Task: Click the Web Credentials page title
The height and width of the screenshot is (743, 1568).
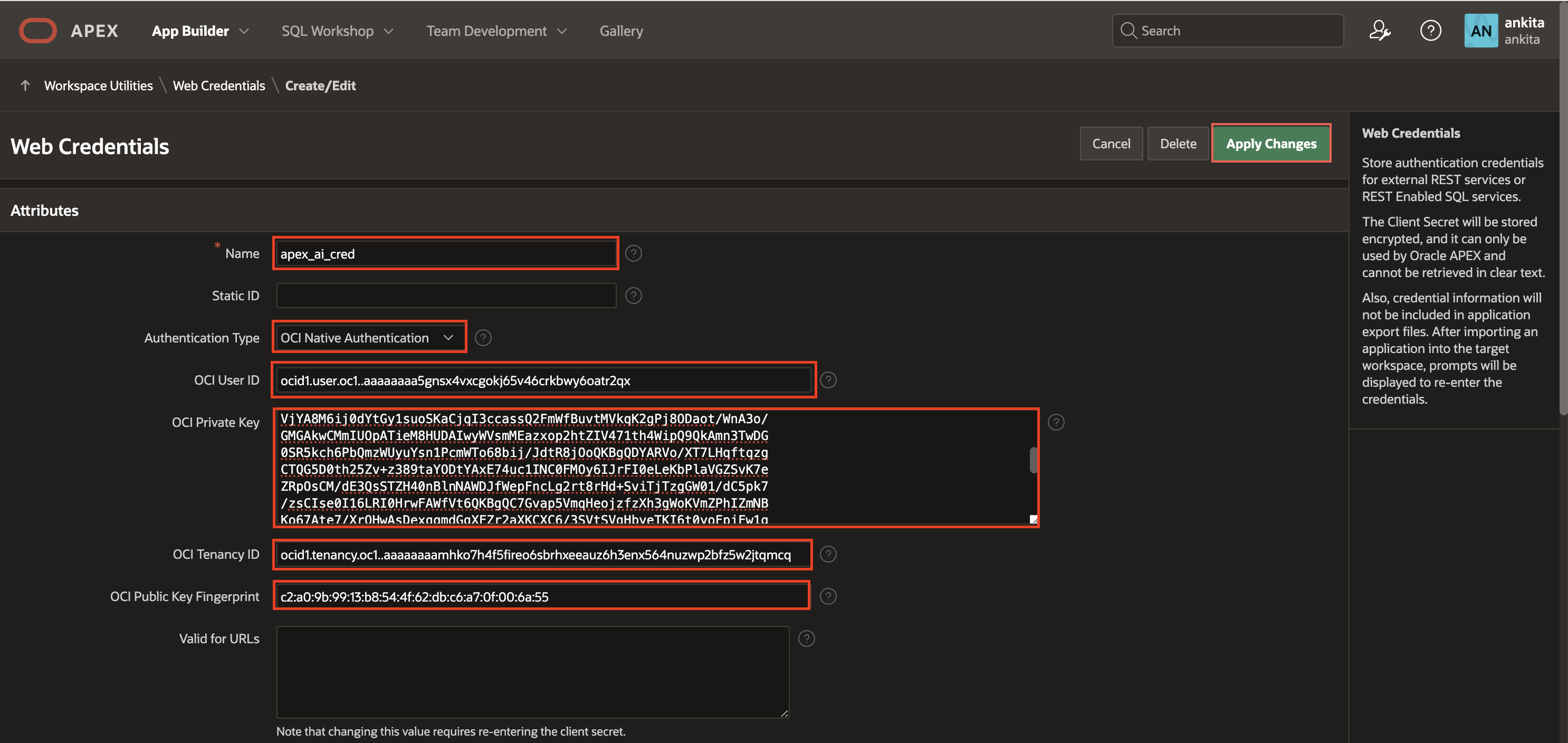Action: pyautogui.click(x=90, y=146)
